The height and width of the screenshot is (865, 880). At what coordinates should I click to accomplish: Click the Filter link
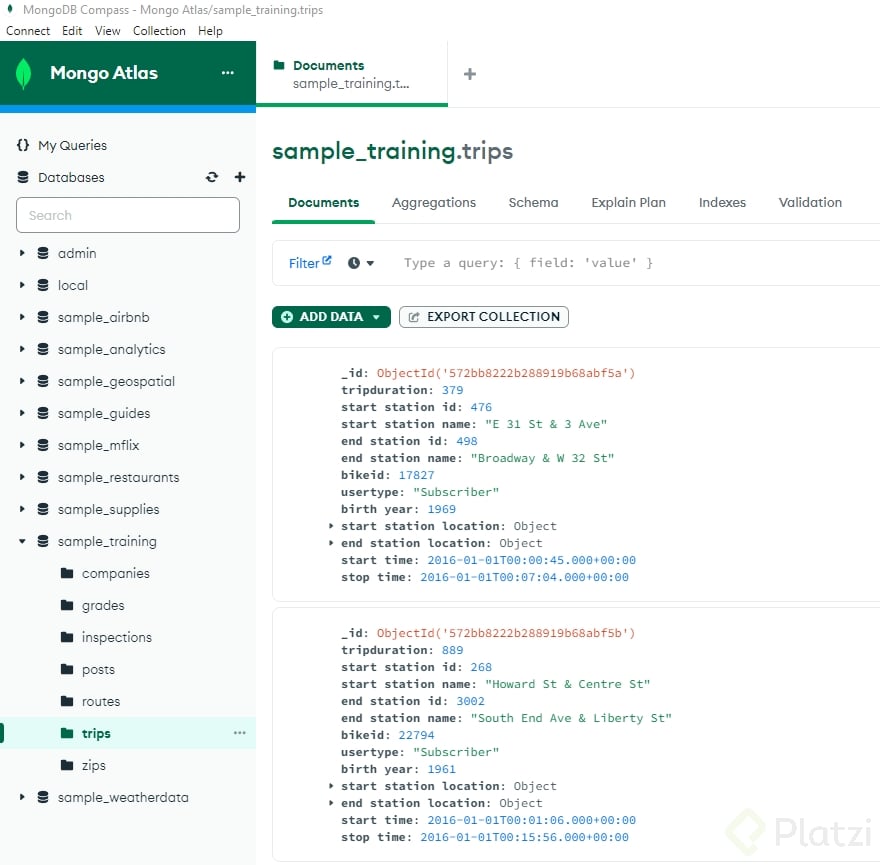(x=305, y=263)
